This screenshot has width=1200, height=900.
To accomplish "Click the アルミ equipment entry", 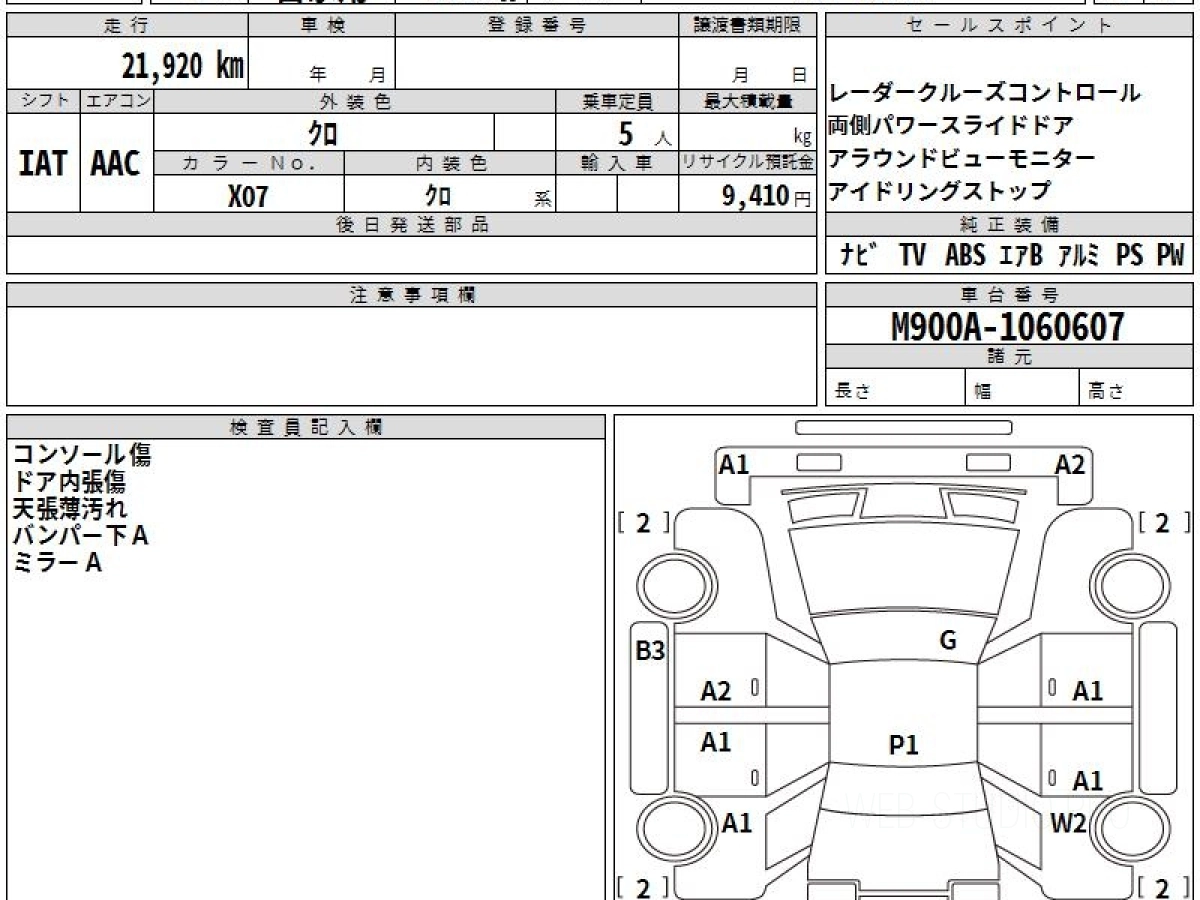I will (1078, 256).
